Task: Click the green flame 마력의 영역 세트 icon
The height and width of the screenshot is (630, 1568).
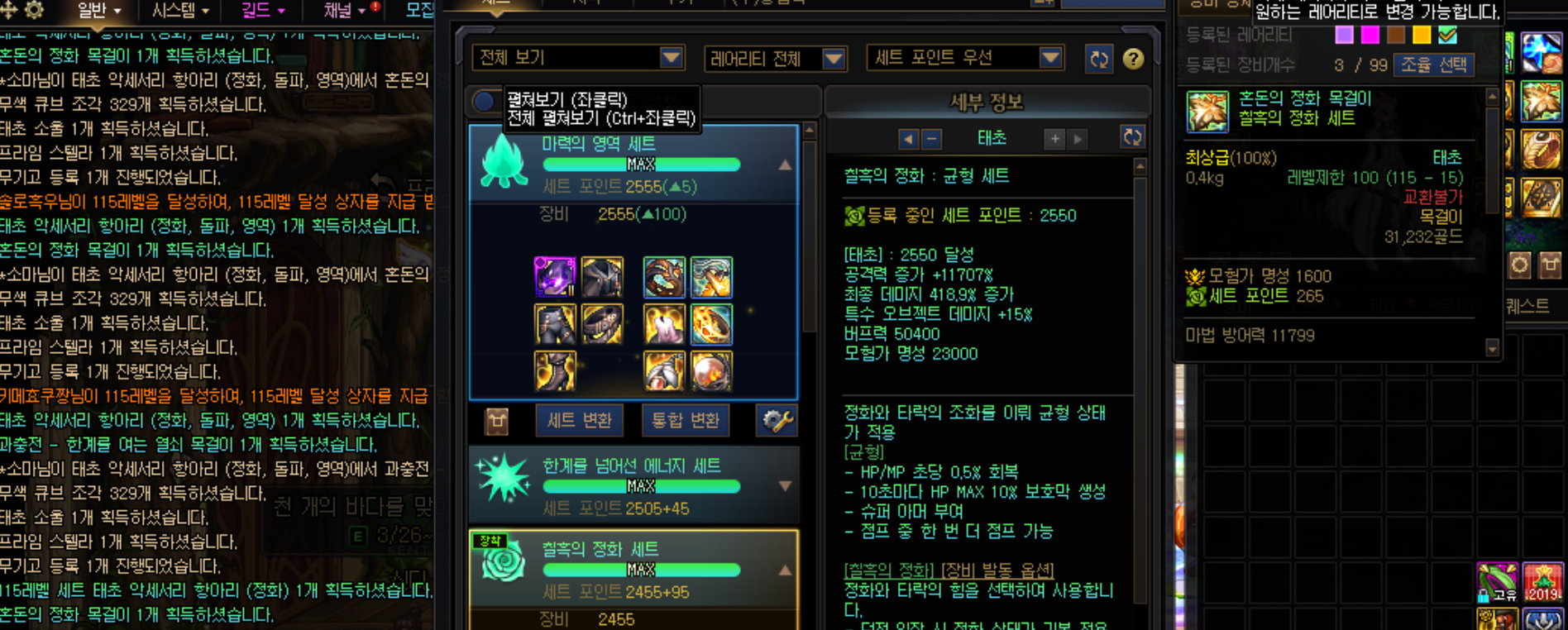Action: click(504, 162)
